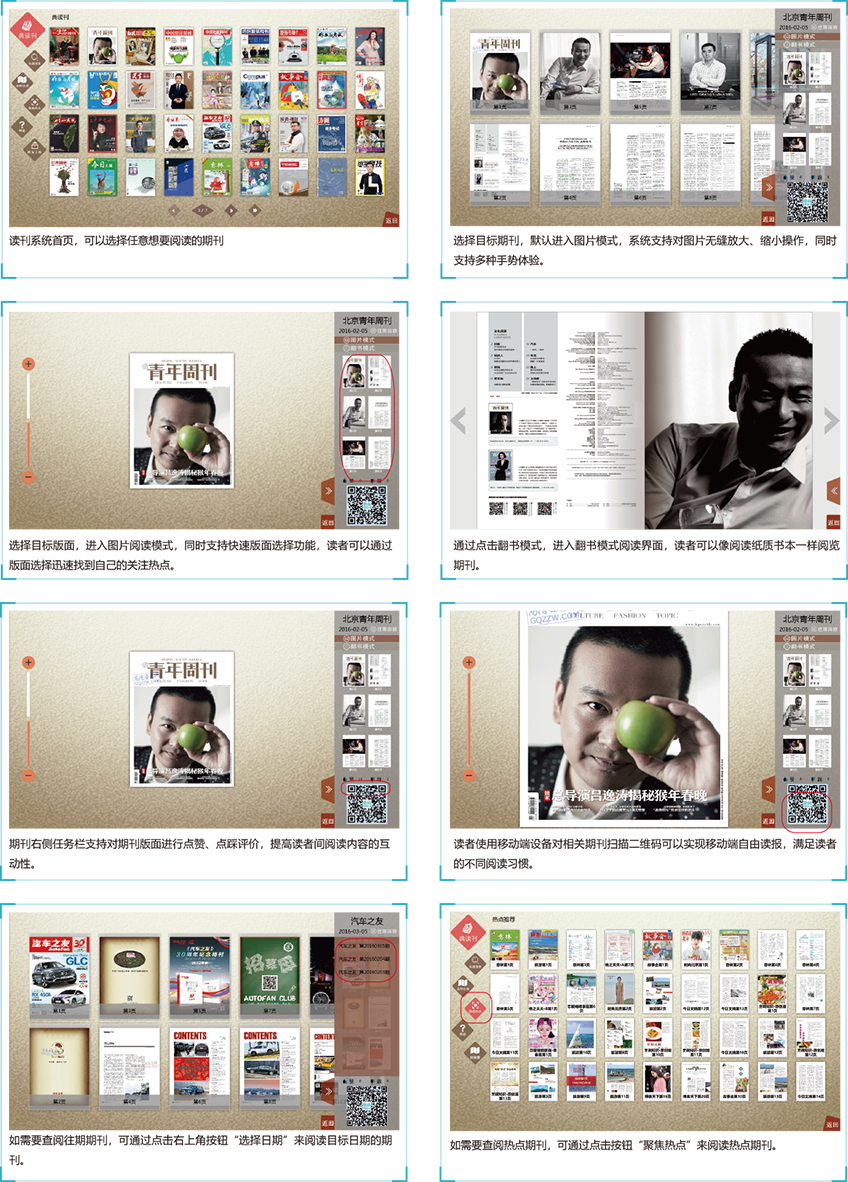Turn to the next spread with the right arrow in flip-book view

click(831, 421)
